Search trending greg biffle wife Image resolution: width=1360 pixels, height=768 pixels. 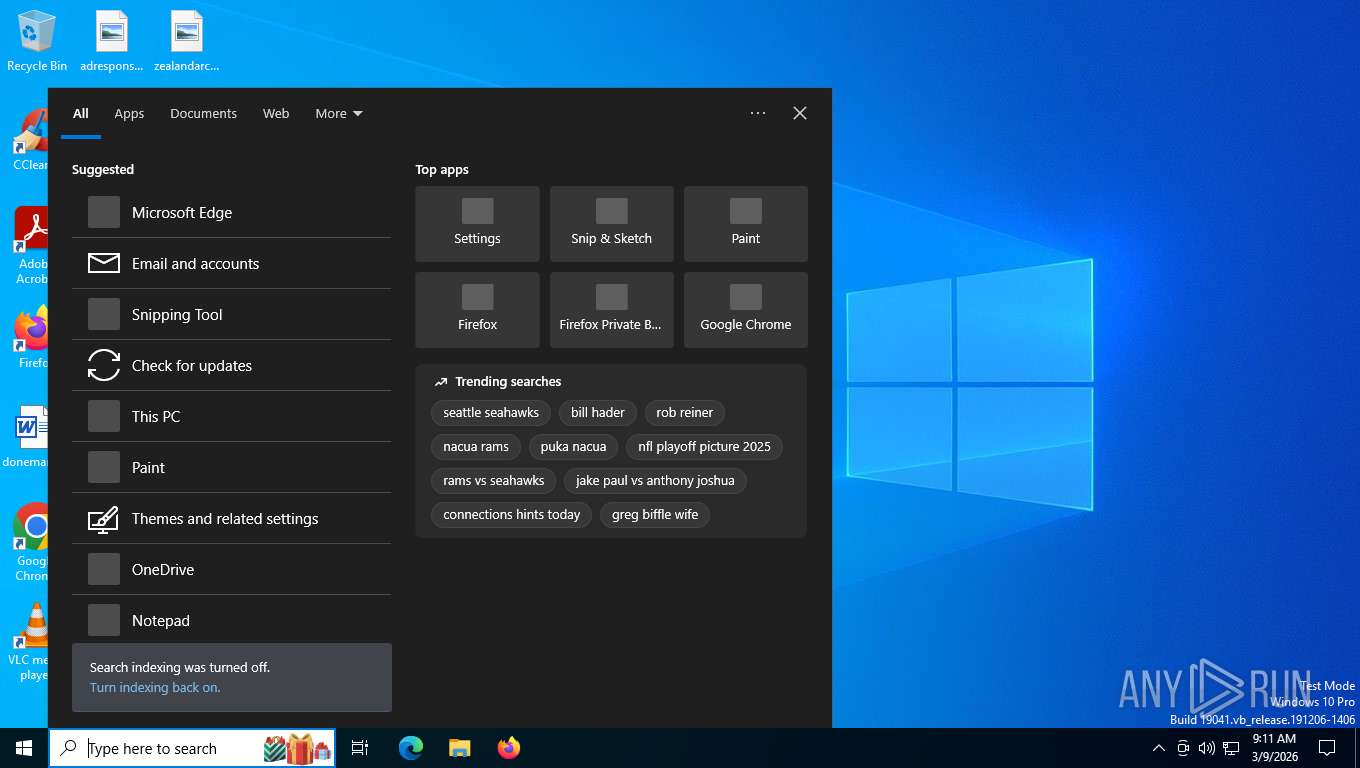(655, 514)
